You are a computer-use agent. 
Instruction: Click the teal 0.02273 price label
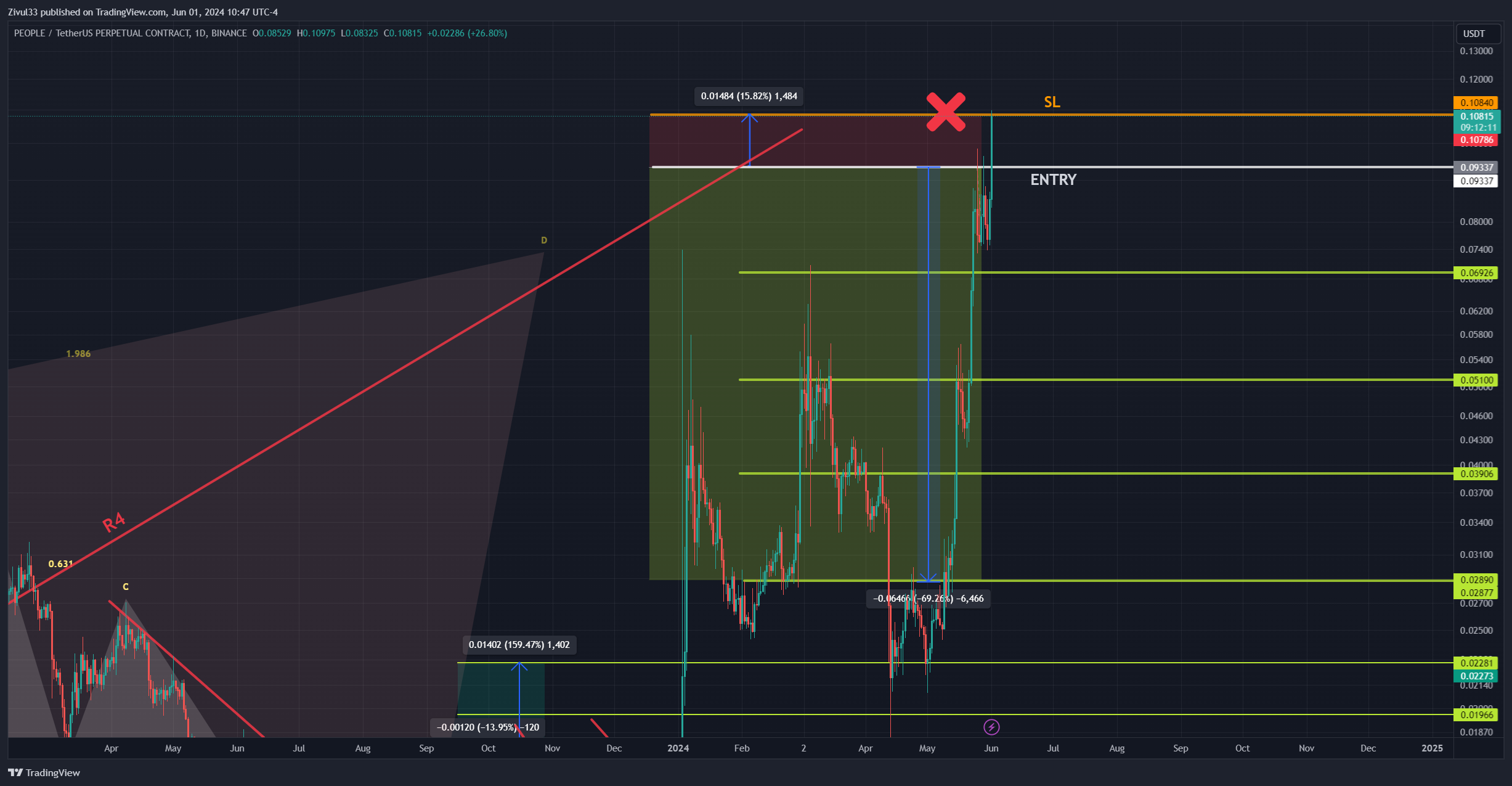[x=1476, y=676]
